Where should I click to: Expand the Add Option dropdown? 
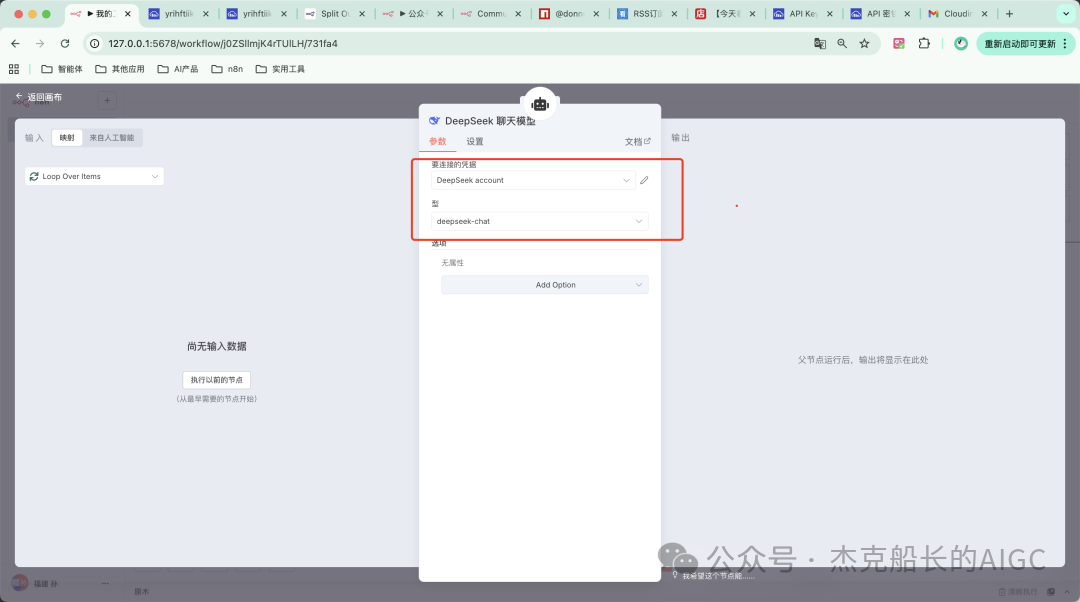point(544,285)
